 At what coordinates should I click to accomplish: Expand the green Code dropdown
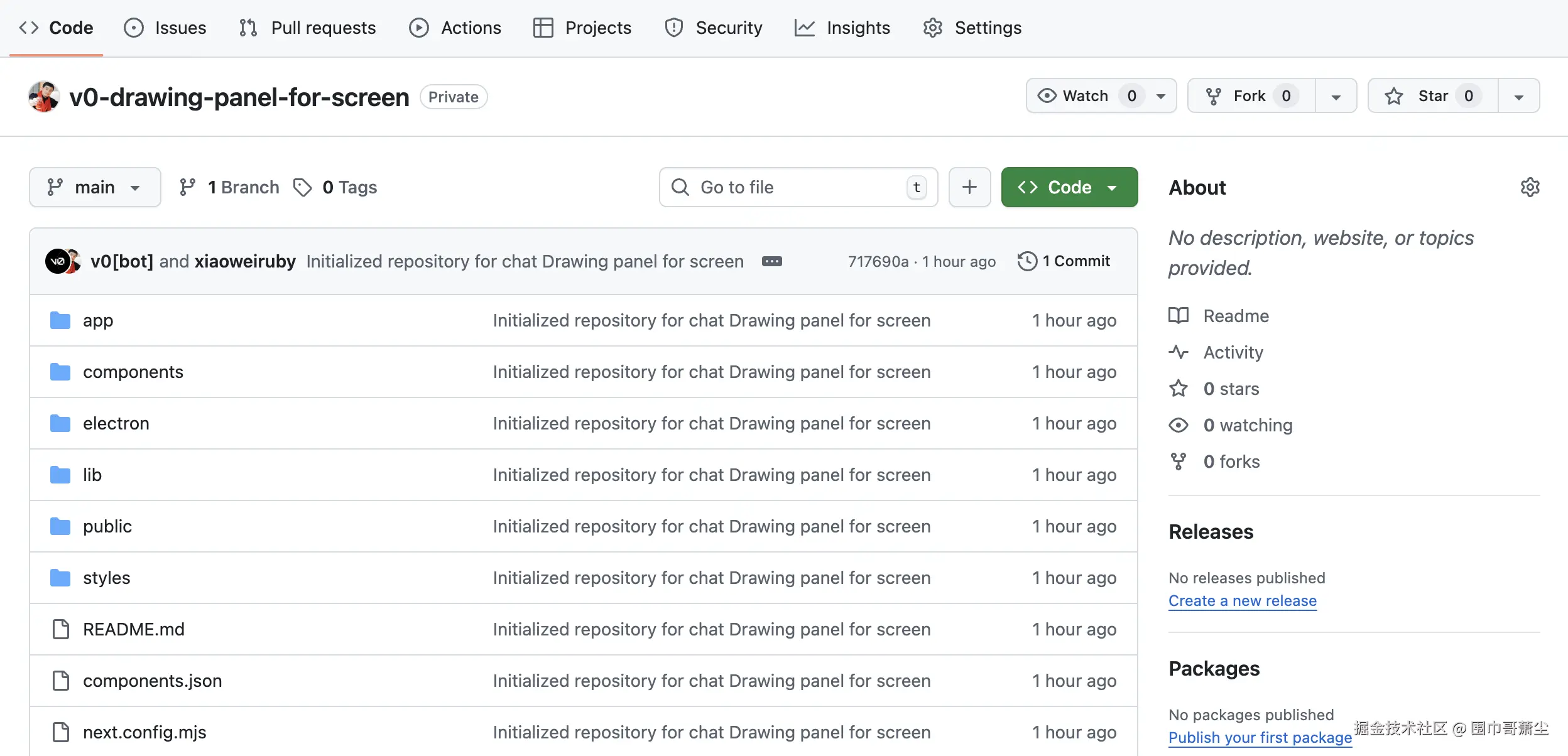pos(1069,187)
